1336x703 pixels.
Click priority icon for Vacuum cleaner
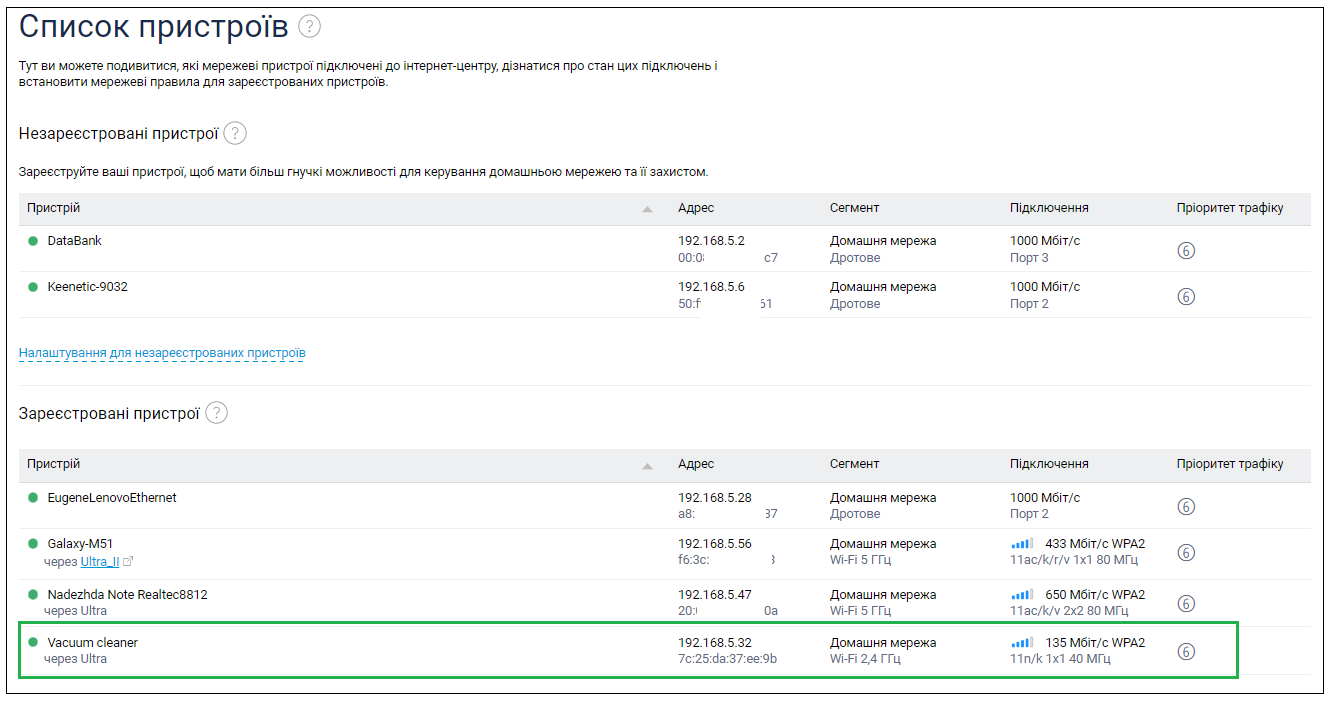pos(1186,651)
